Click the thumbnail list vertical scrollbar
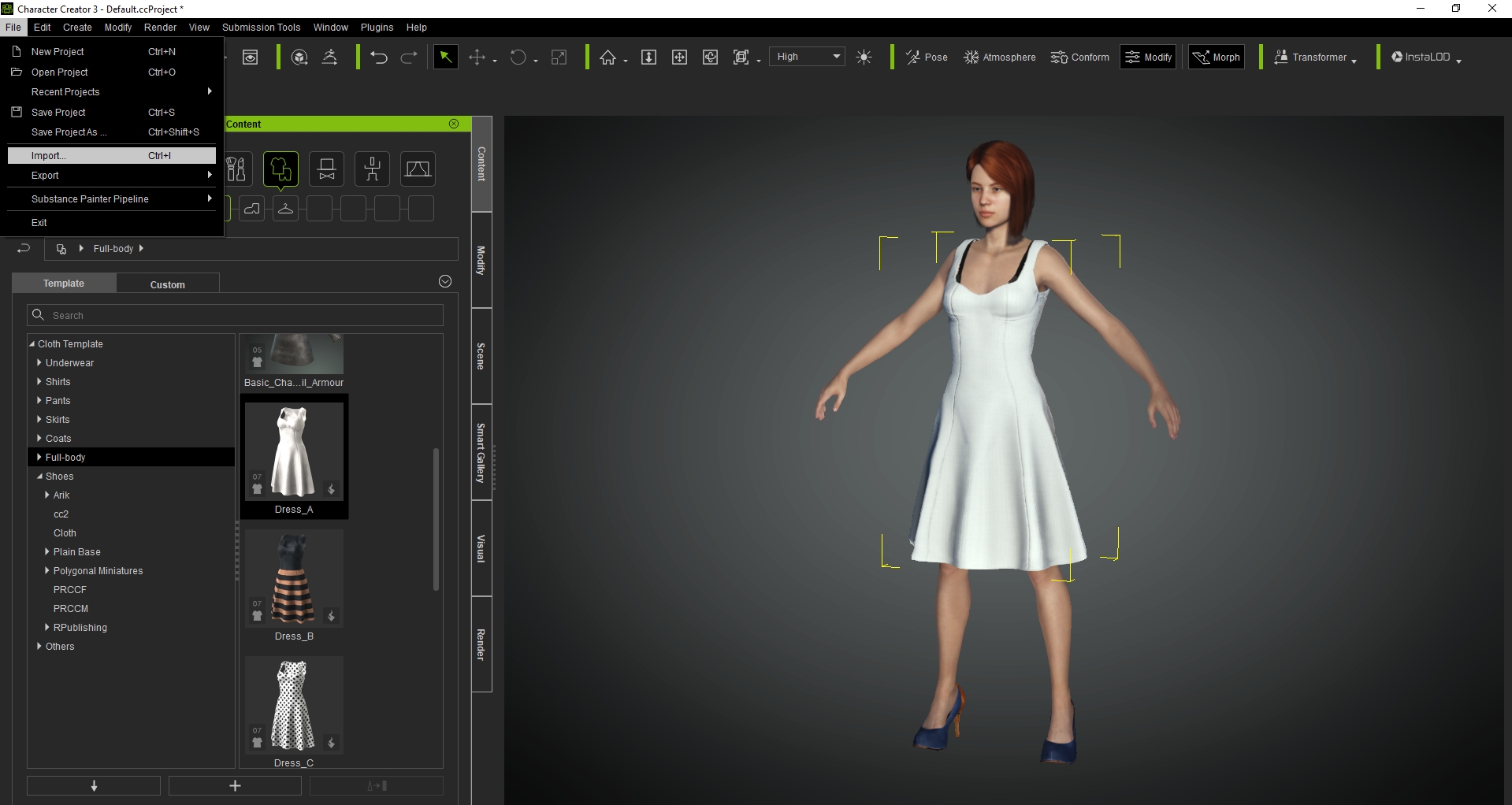This screenshot has width=1512, height=805. point(436,519)
